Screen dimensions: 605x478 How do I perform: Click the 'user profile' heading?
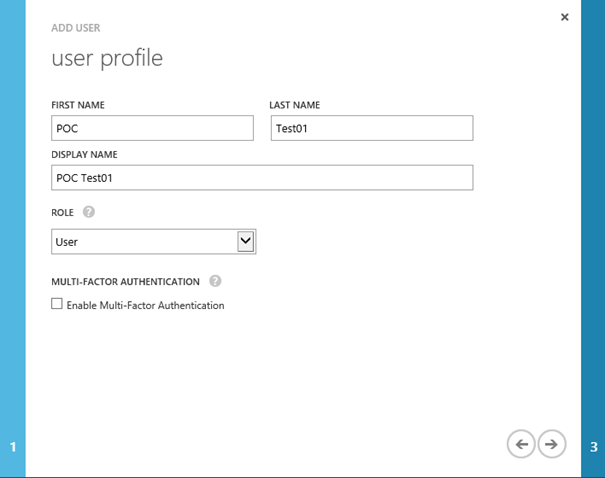pos(107,59)
